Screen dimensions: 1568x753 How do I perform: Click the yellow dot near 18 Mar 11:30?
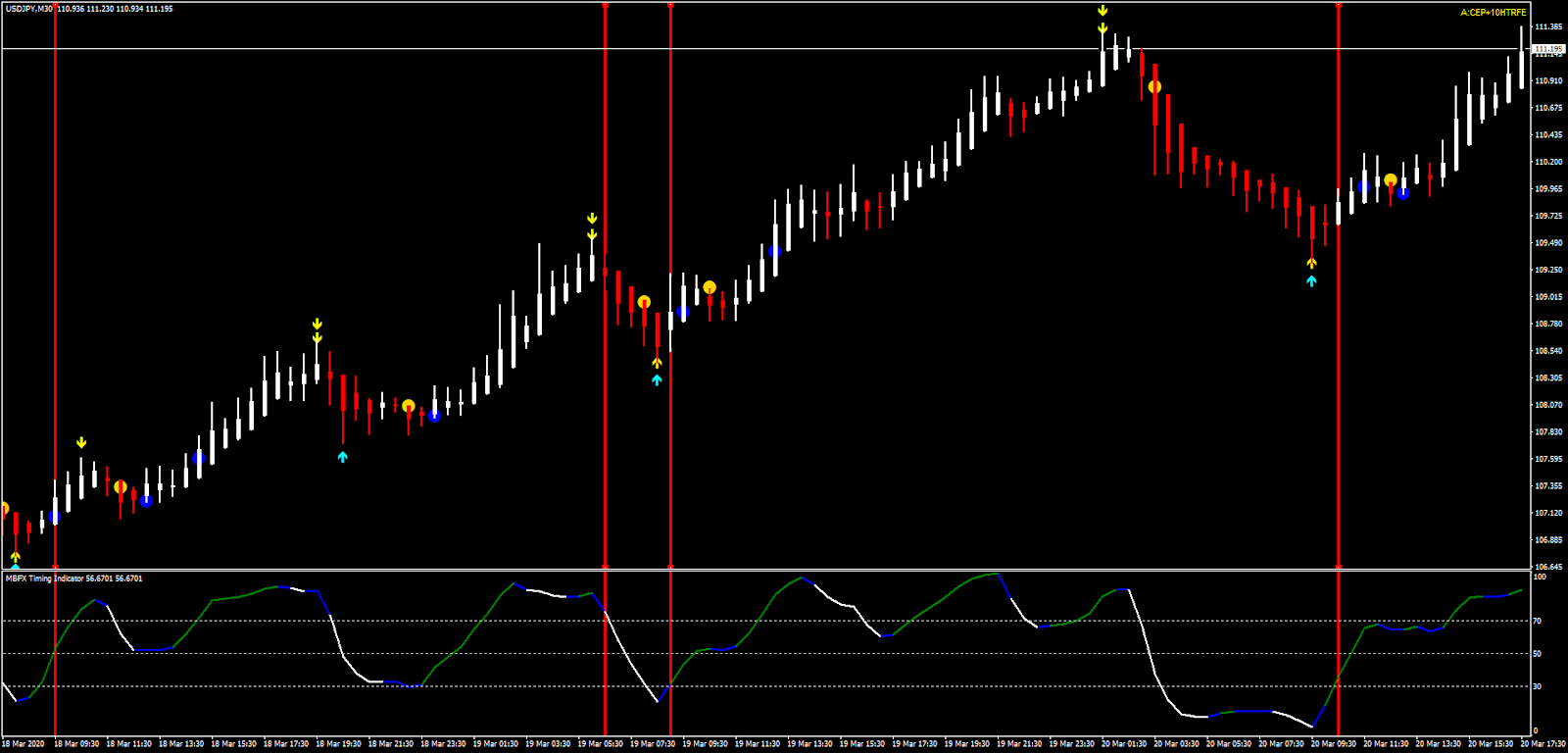click(121, 487)
